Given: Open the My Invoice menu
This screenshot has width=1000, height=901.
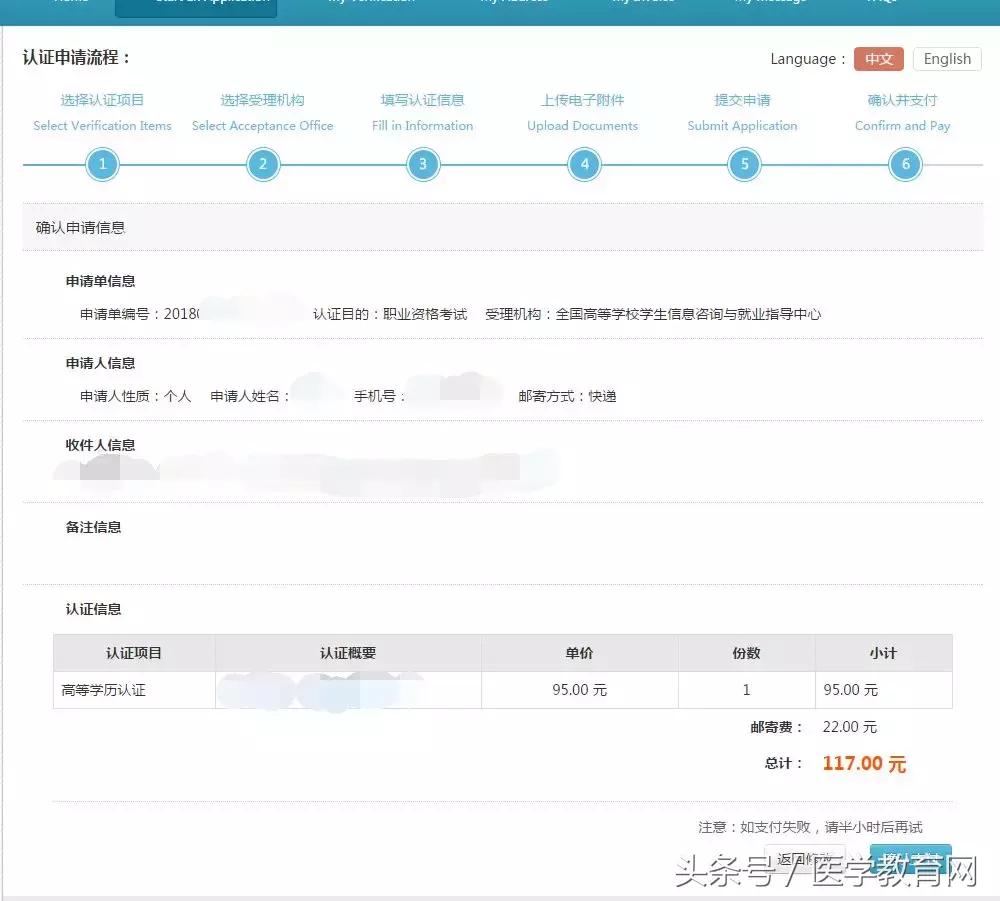Looking at the screenshot, I should 642,5.
